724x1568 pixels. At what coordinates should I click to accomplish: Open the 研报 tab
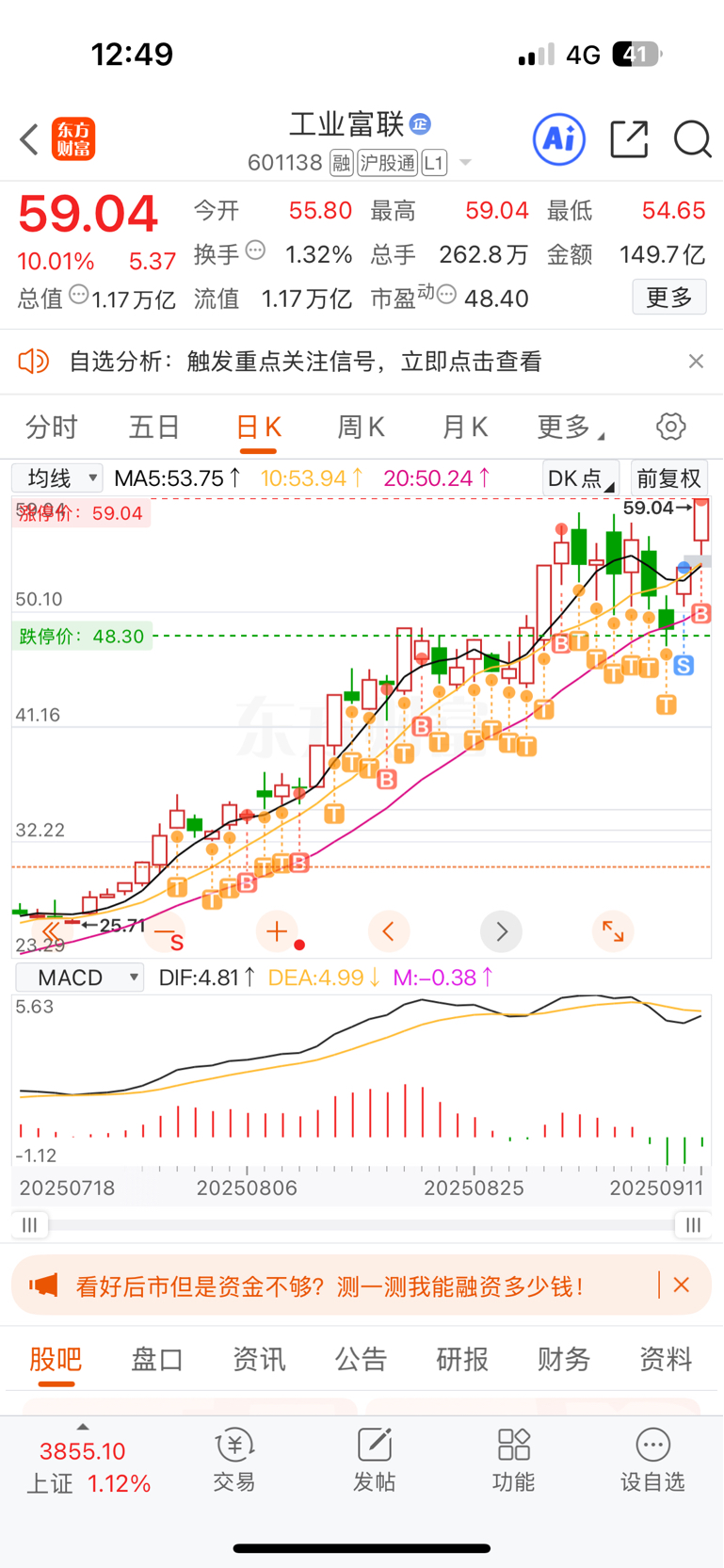pyautogui.click(x=462, y=1359)
